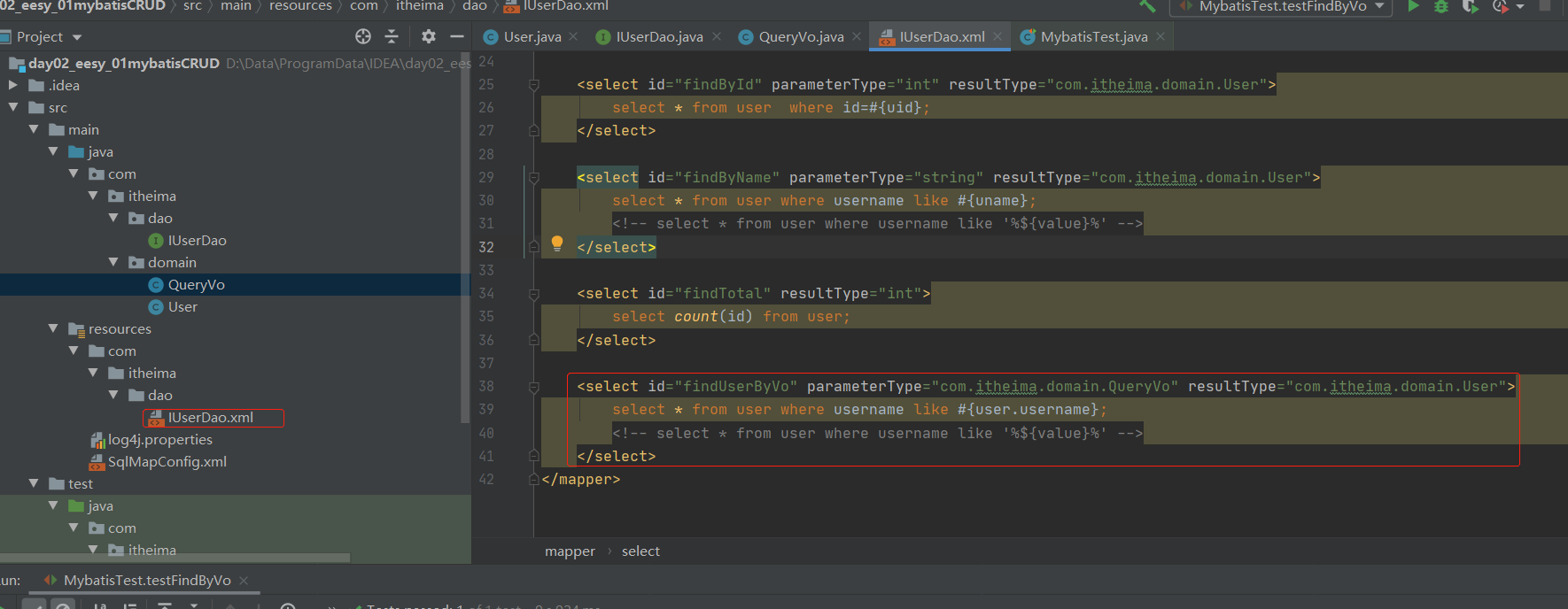Click the select breadcrumb below editor
1568x609 pixels.
(x=640, y=551)
